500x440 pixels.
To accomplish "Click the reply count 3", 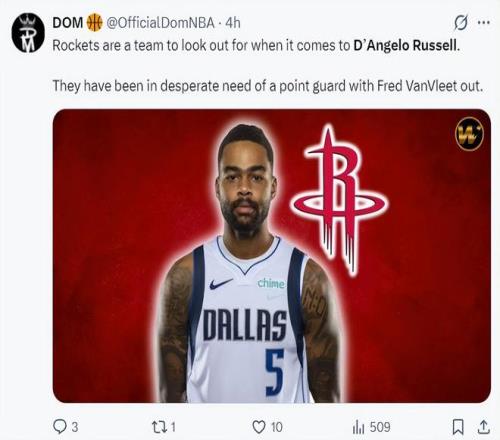I will tap(75, 427).
